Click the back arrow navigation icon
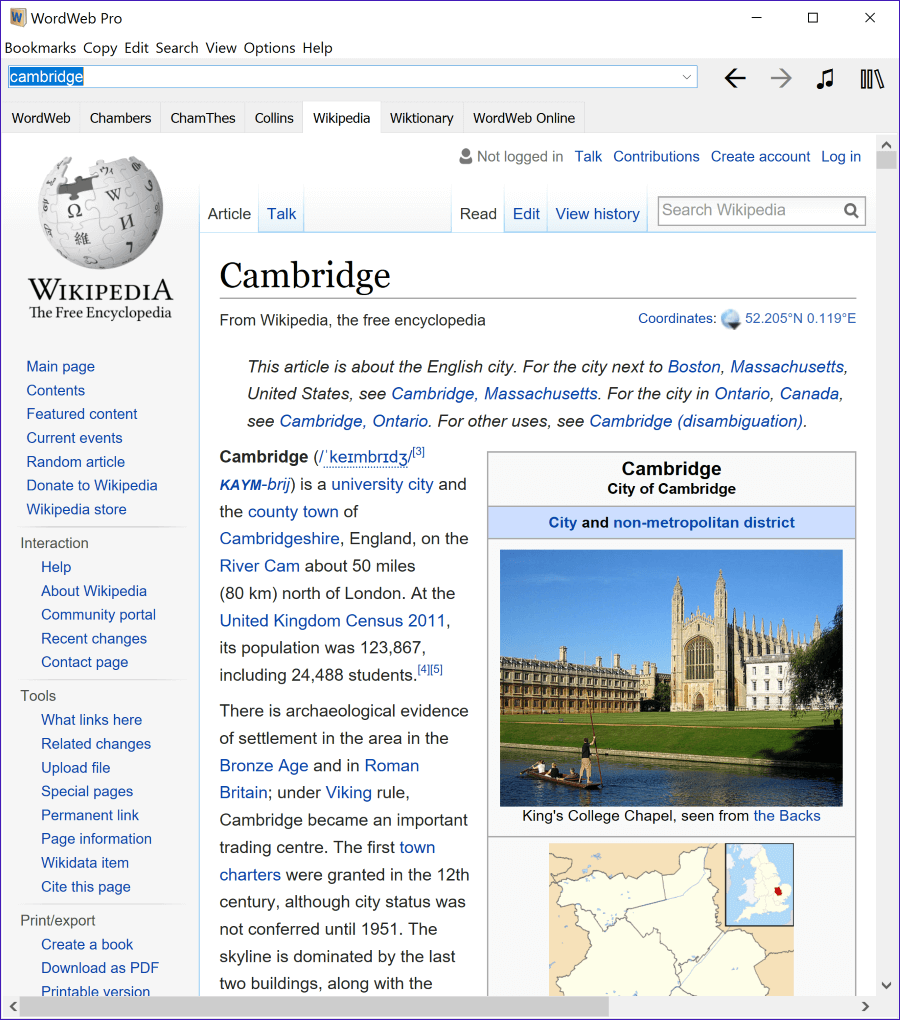This screenshot has width=900, height=1020. coord(735,78)
